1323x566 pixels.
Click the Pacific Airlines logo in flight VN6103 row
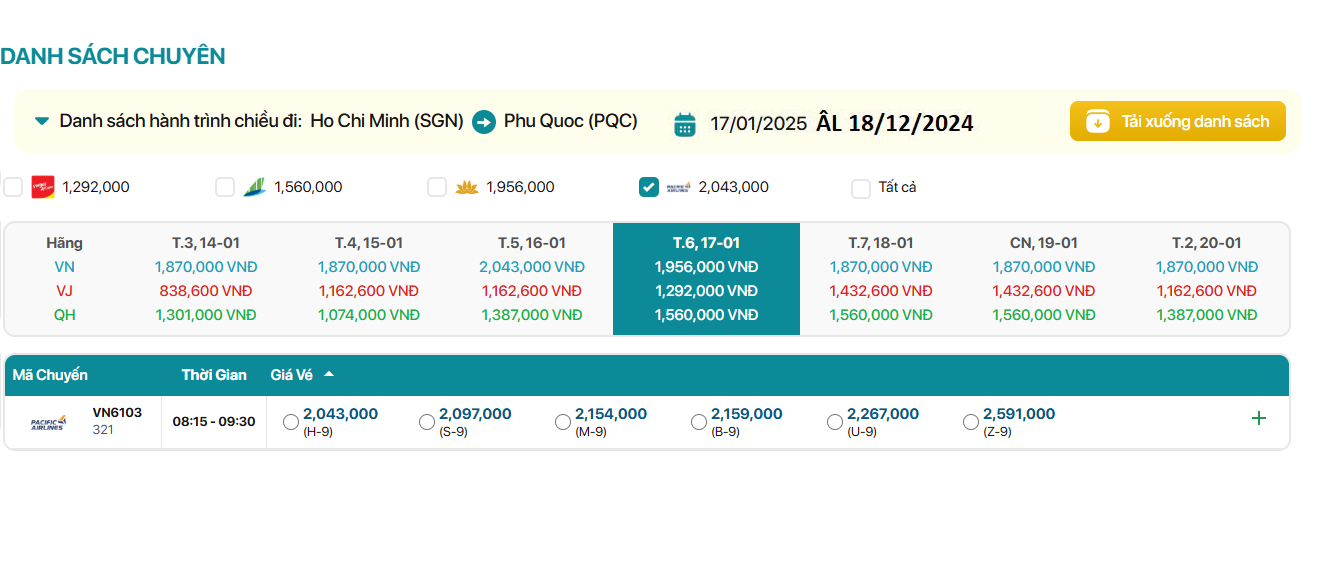click(48, 422)
